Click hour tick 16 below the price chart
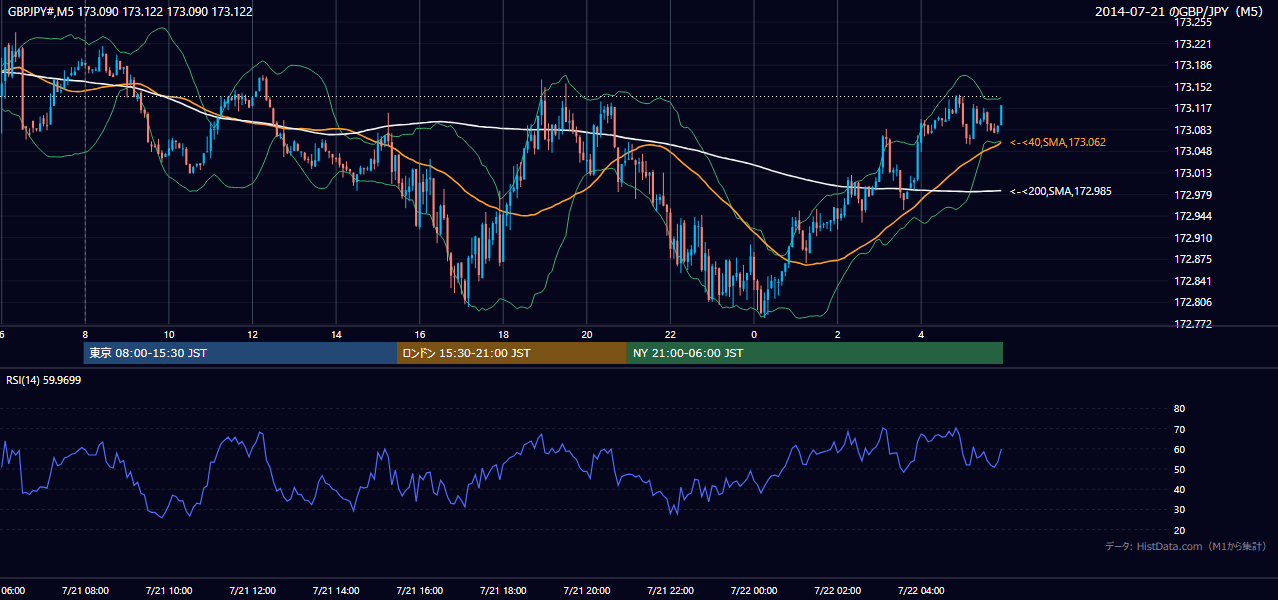This screenshot has width=1278, height=600. (x=420, y=334)
